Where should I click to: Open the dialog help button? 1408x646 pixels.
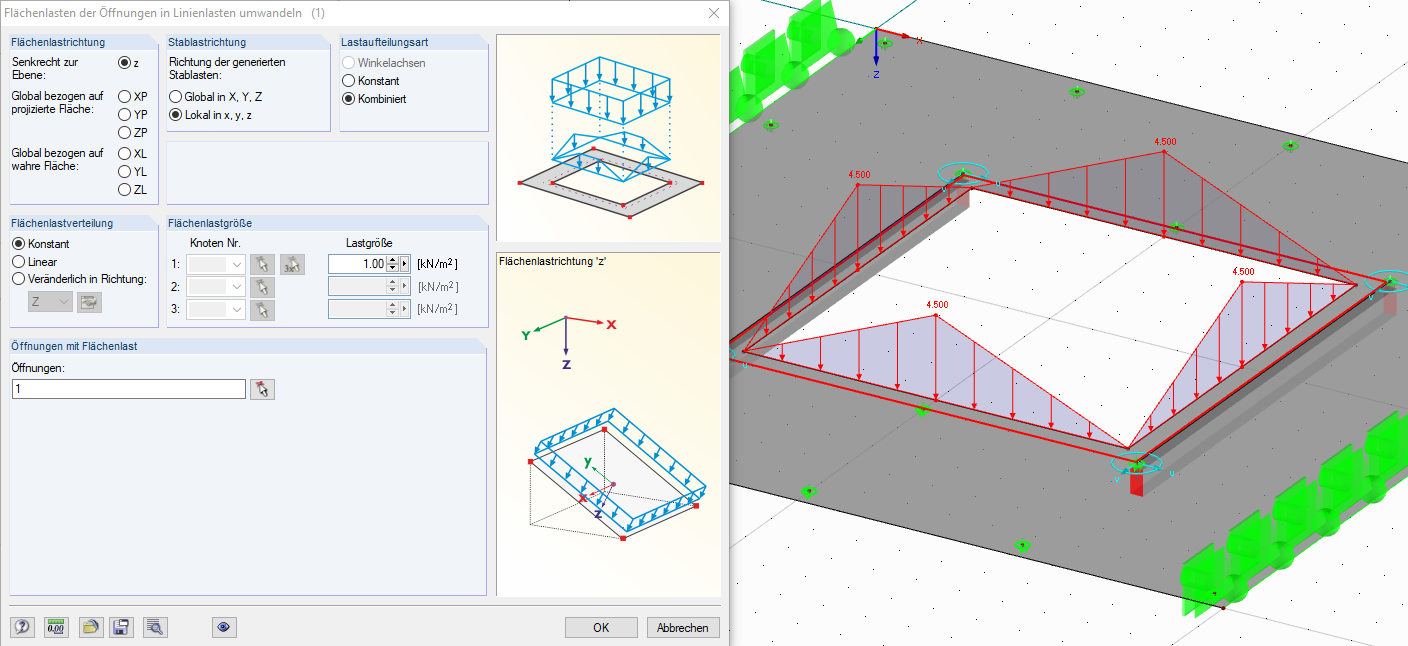(x=23, y=627)
